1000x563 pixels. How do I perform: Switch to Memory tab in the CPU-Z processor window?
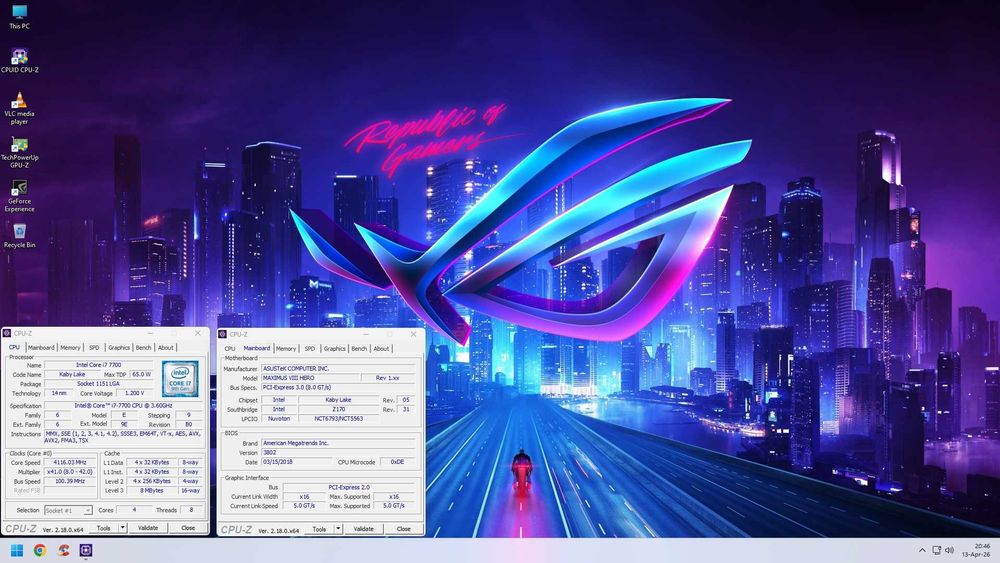coord(70,347)
